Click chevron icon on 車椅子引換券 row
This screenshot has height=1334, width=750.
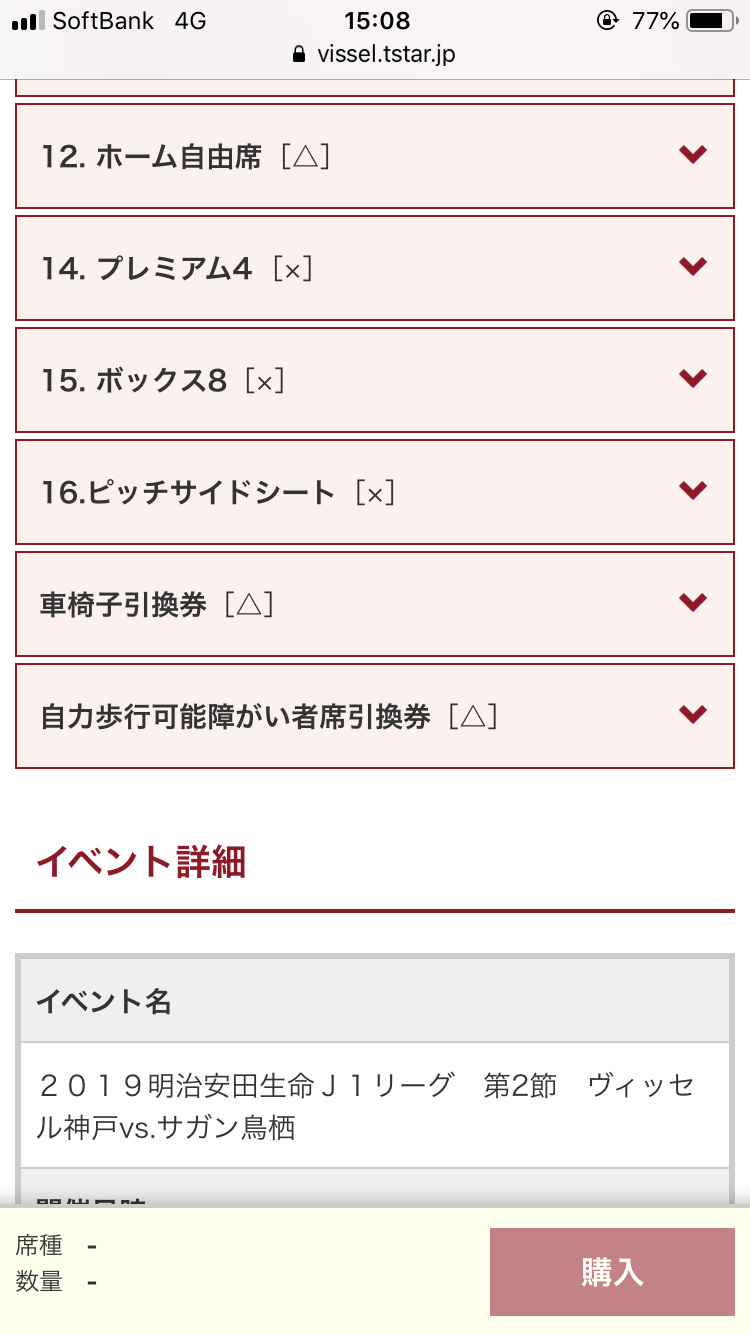(692, 602)
